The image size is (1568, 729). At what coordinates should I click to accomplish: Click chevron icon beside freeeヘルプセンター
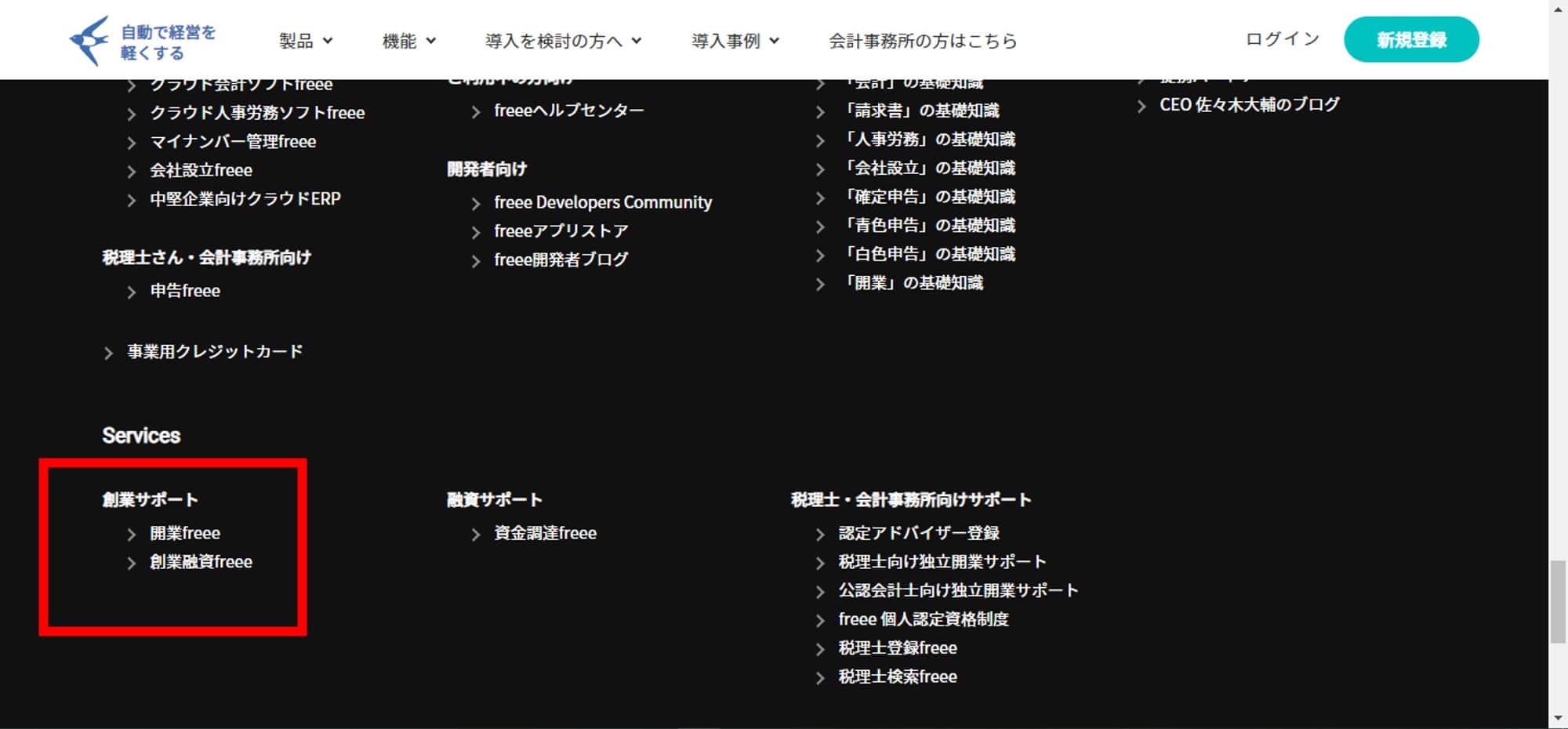pos(476,112)
